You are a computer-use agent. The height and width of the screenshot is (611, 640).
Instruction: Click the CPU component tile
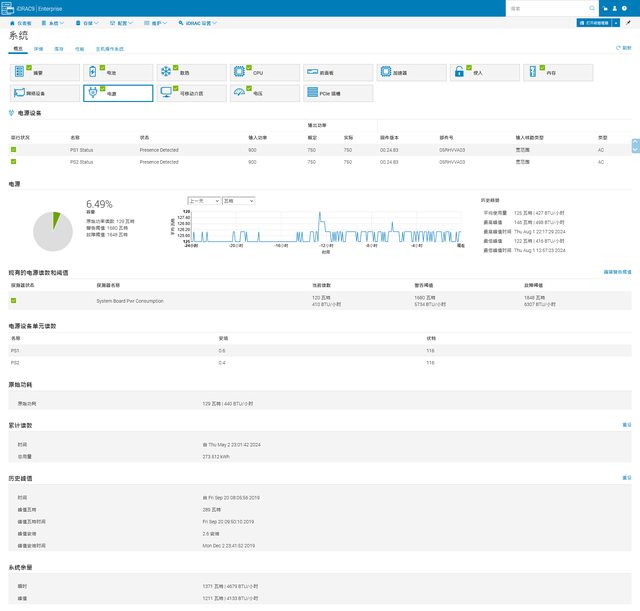click(265, 72)
